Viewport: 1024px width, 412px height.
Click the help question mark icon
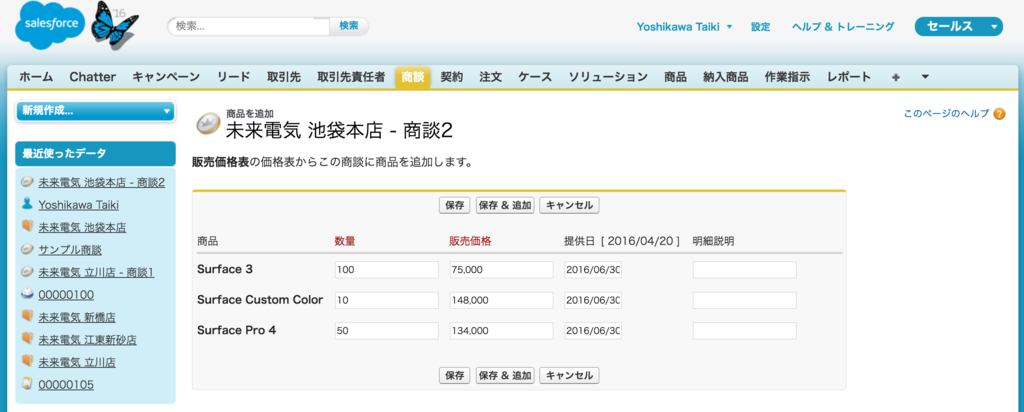999,114
